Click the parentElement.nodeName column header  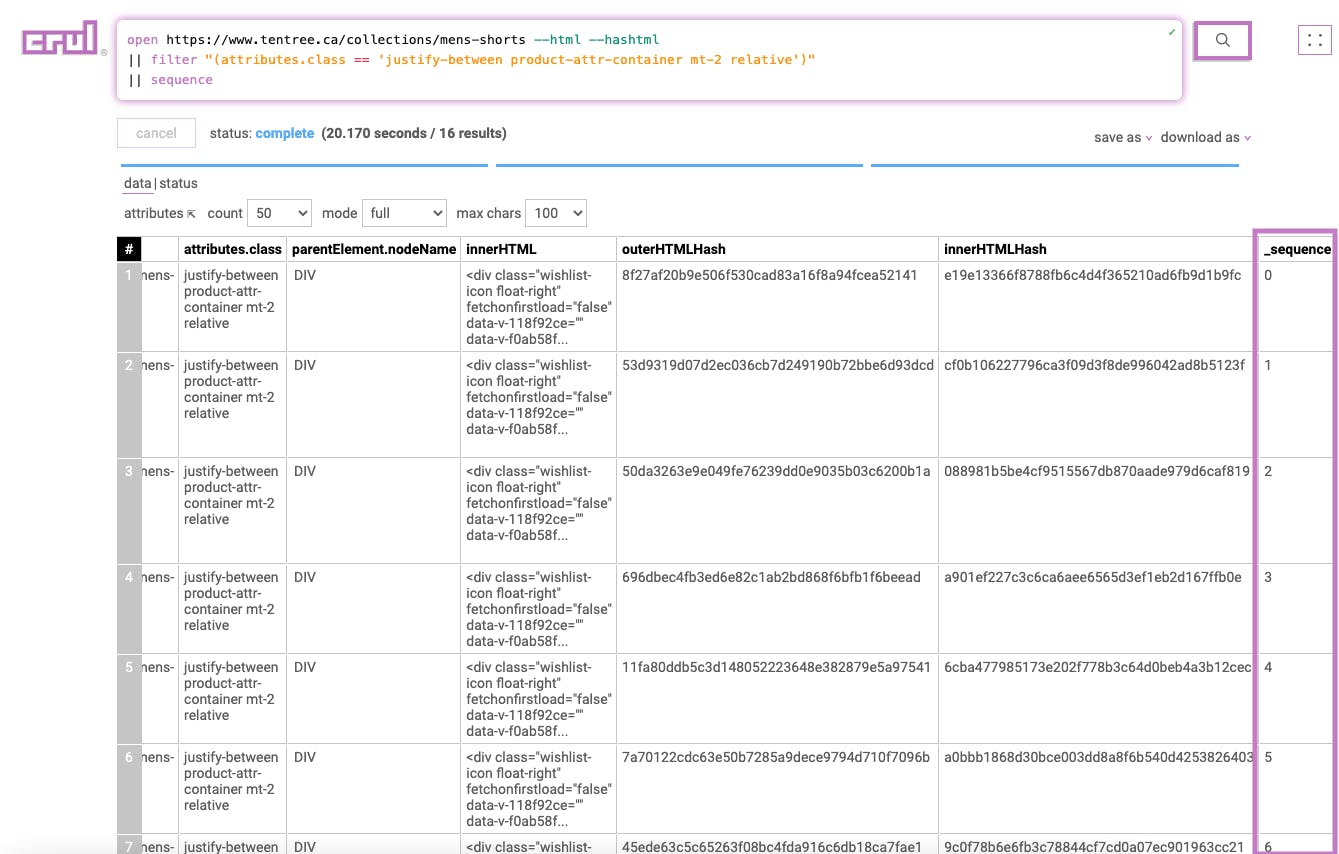point(375,249)
